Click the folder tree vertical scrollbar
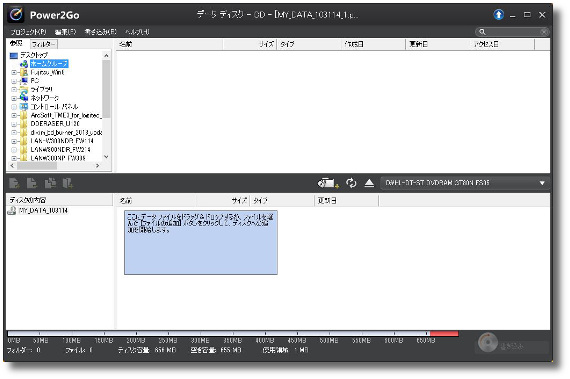Viewport: 570px width, 379px height. click(x=106, y=106)
